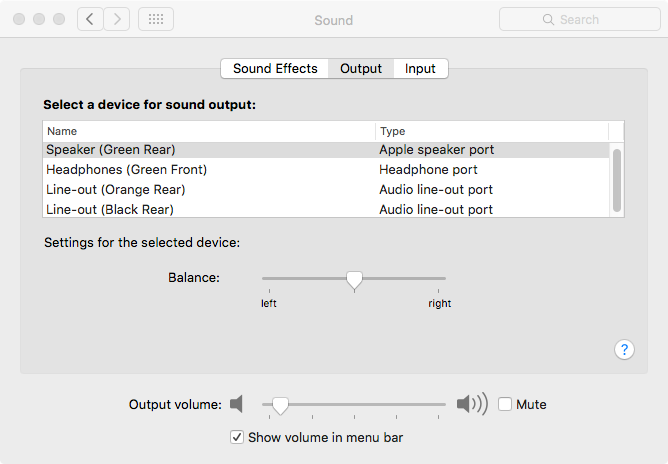Enable the Mute checkbox
This screenshot has height=464, width=668.
[x=505, y=404]
